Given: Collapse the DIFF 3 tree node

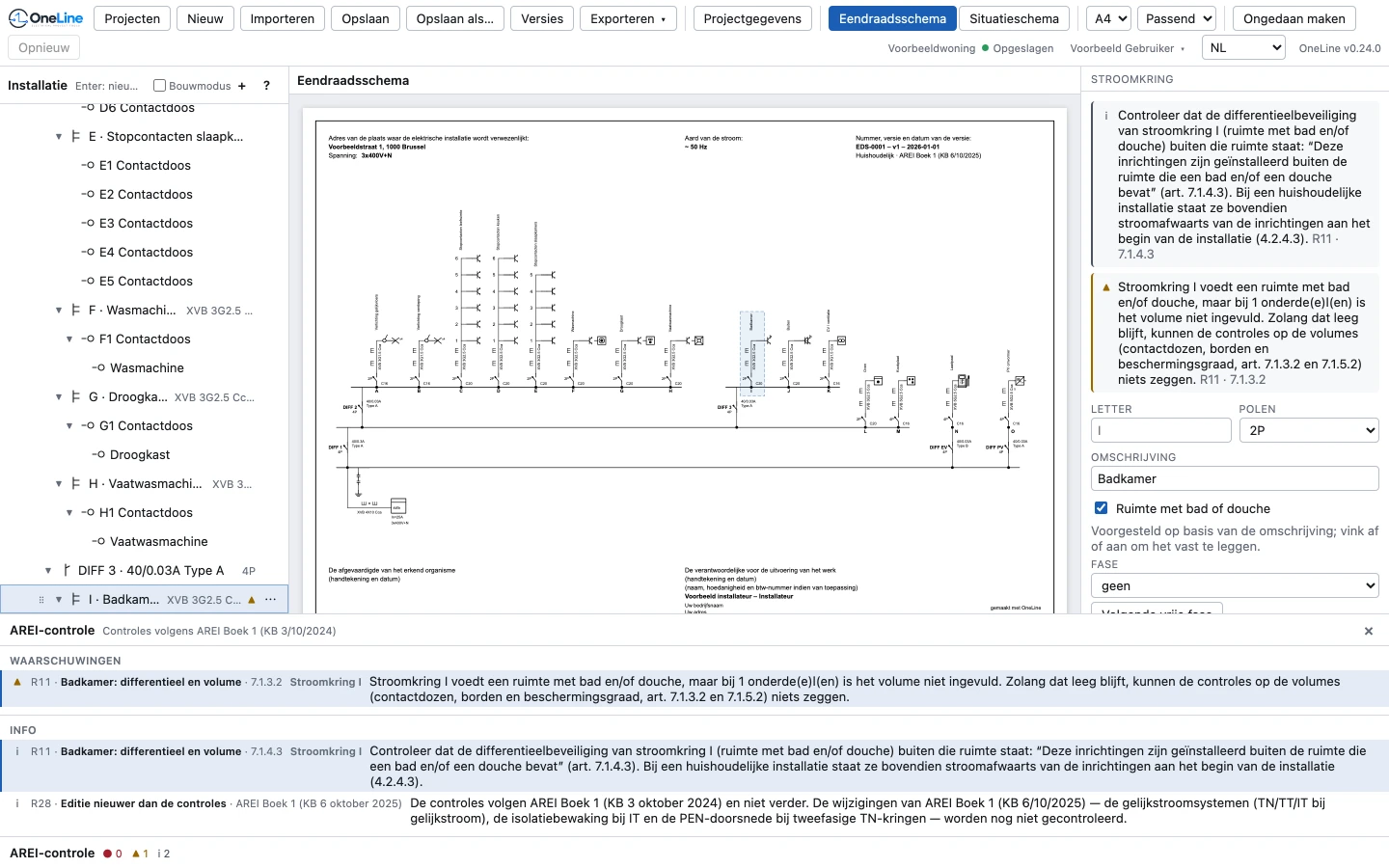Looking at the screenshot, I should (49, 571).
